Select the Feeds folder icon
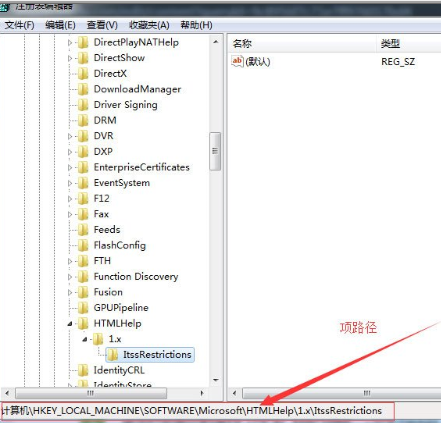 point(83,230)
